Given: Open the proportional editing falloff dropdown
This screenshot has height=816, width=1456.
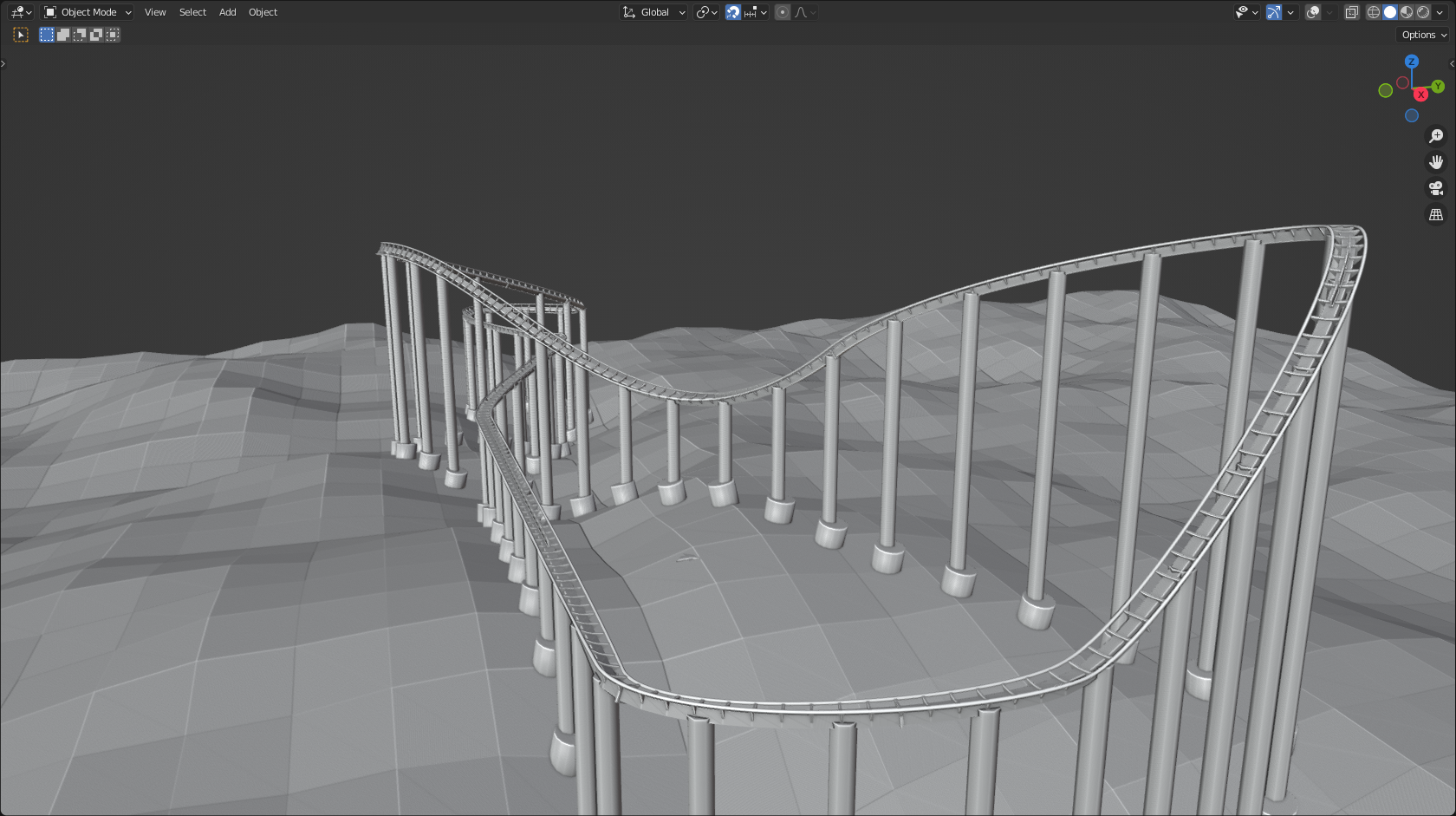Looking at the screenshot, I should (x=806, y=12).
